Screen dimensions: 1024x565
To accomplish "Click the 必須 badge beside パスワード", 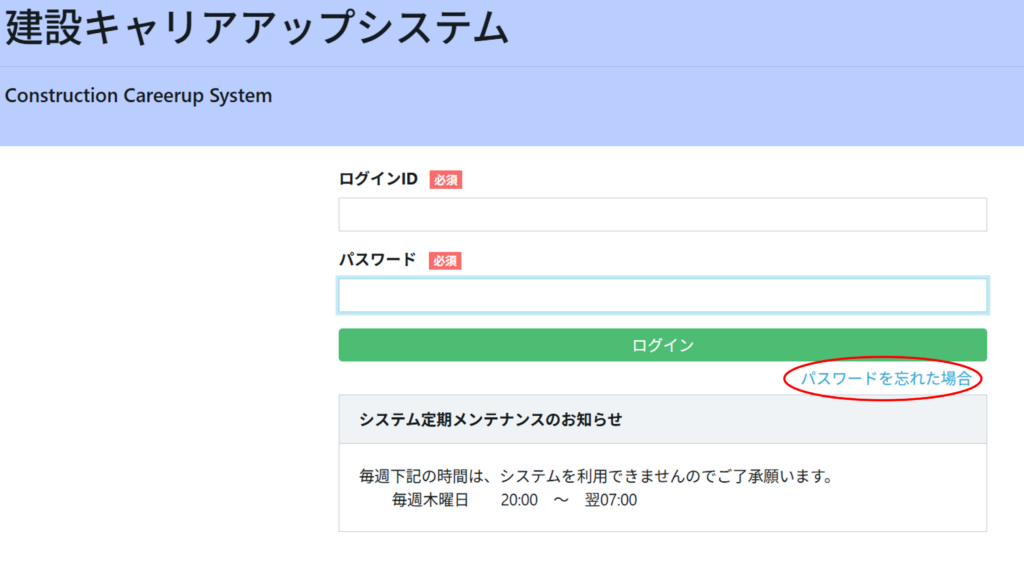I will click(x=446, y=261).
